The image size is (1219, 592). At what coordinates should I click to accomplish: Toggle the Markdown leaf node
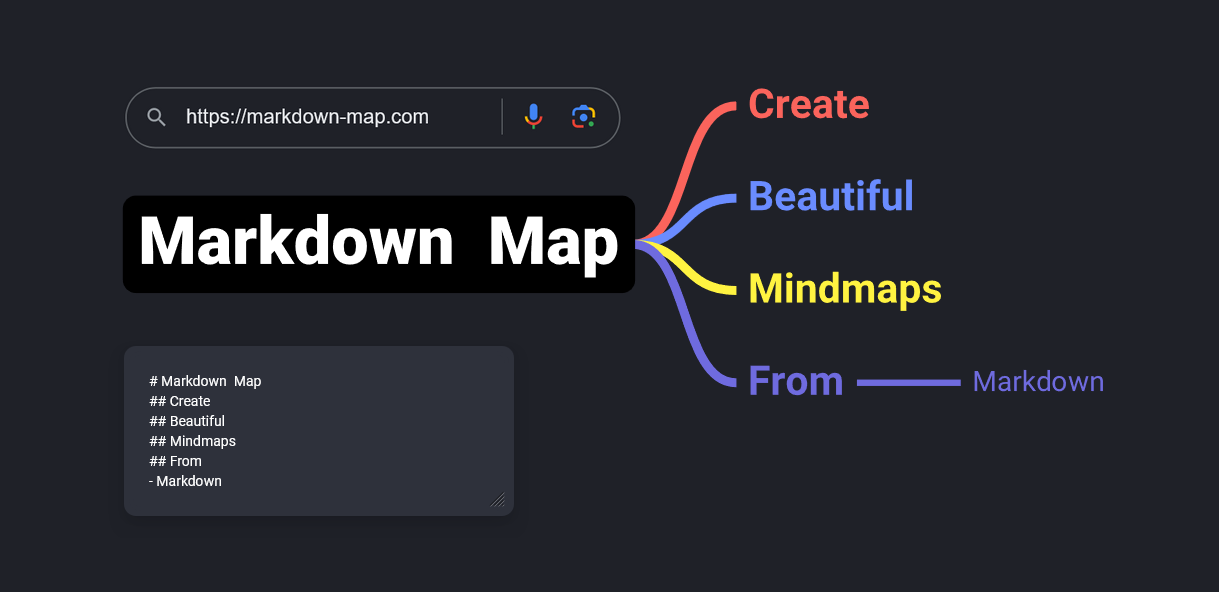(x=1037, y=381)
